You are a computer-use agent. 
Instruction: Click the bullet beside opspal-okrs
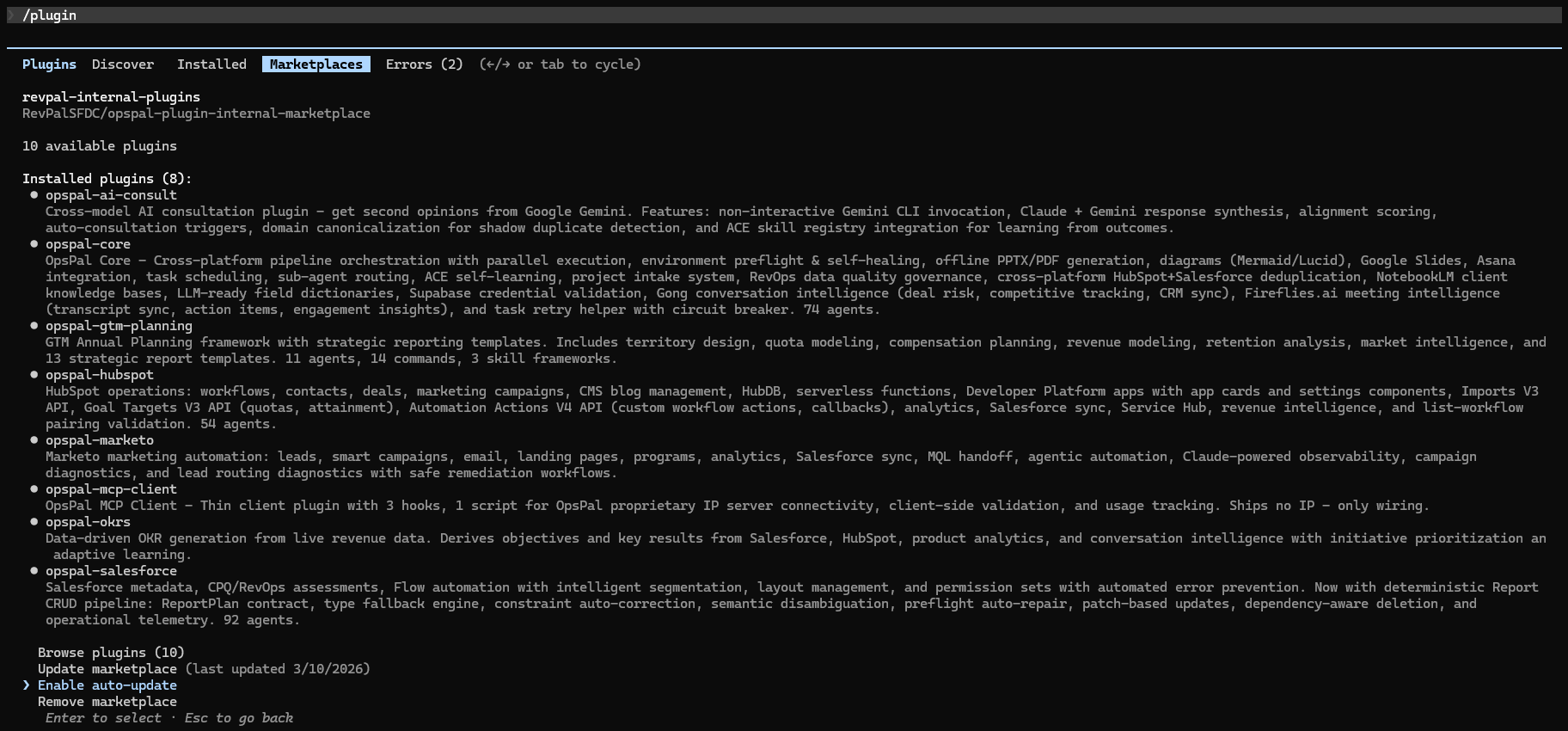pyautogui.click(x=34, y=522)
